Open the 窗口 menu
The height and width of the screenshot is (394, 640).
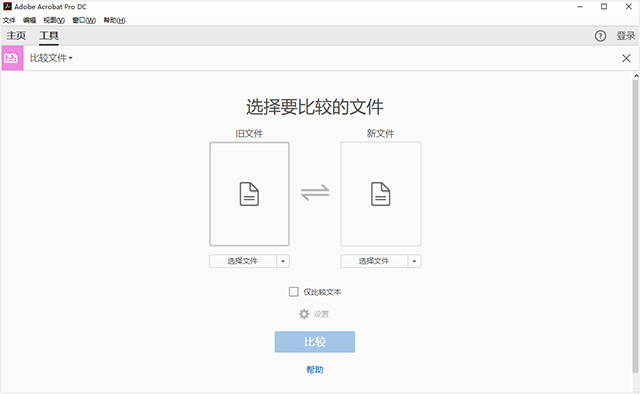tap(84, 20)
